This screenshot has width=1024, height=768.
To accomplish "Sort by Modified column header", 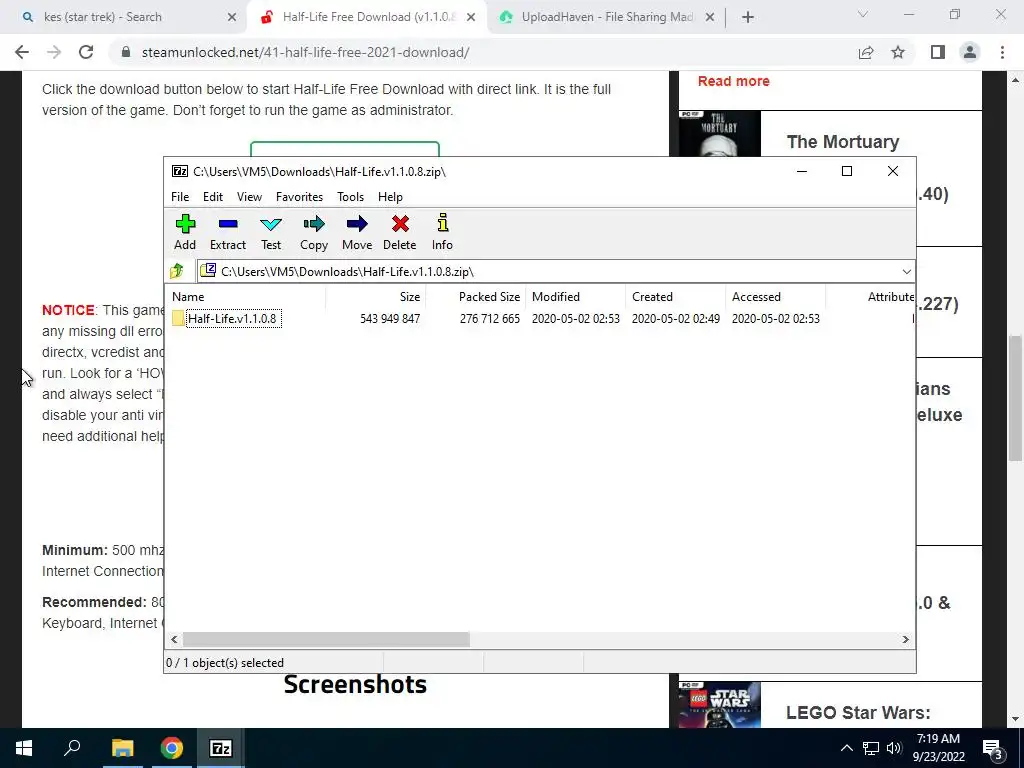I will (575, 296).
